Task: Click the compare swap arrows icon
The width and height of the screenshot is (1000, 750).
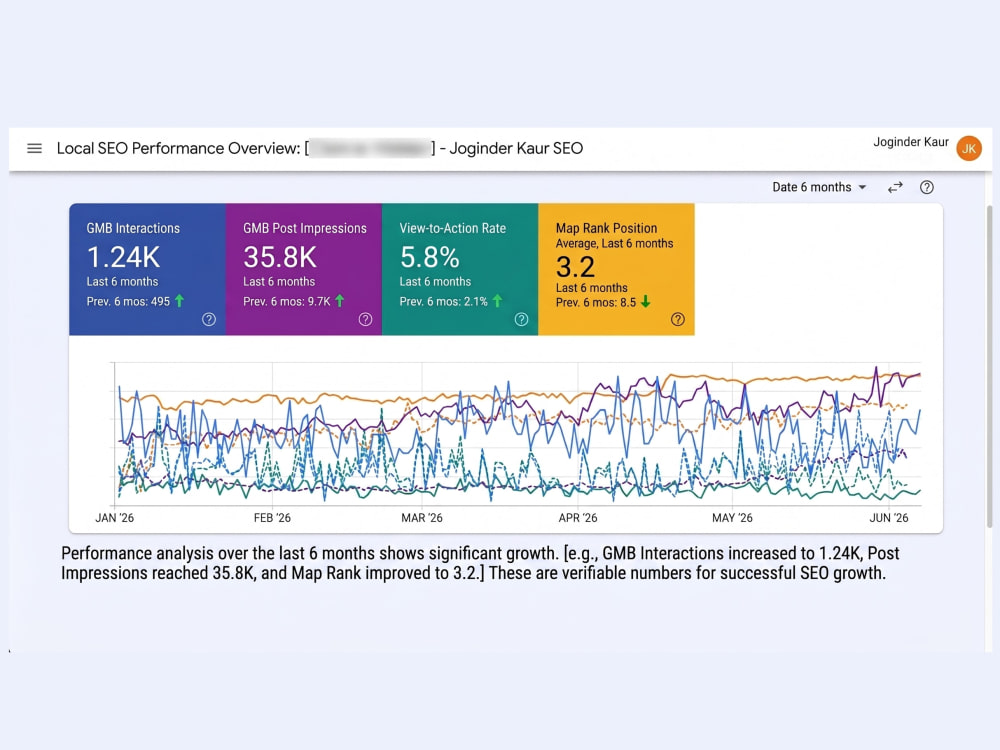Action: pyautogui.click(x=895, y=187)
